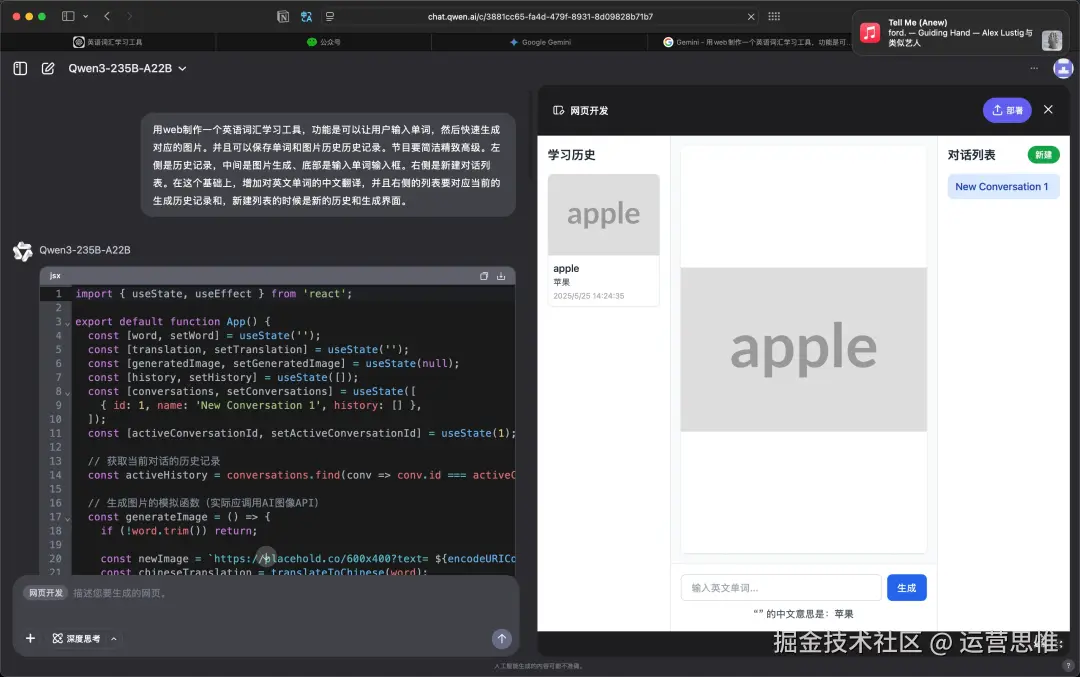Open the tab overview grid icon

coord(774,17)
